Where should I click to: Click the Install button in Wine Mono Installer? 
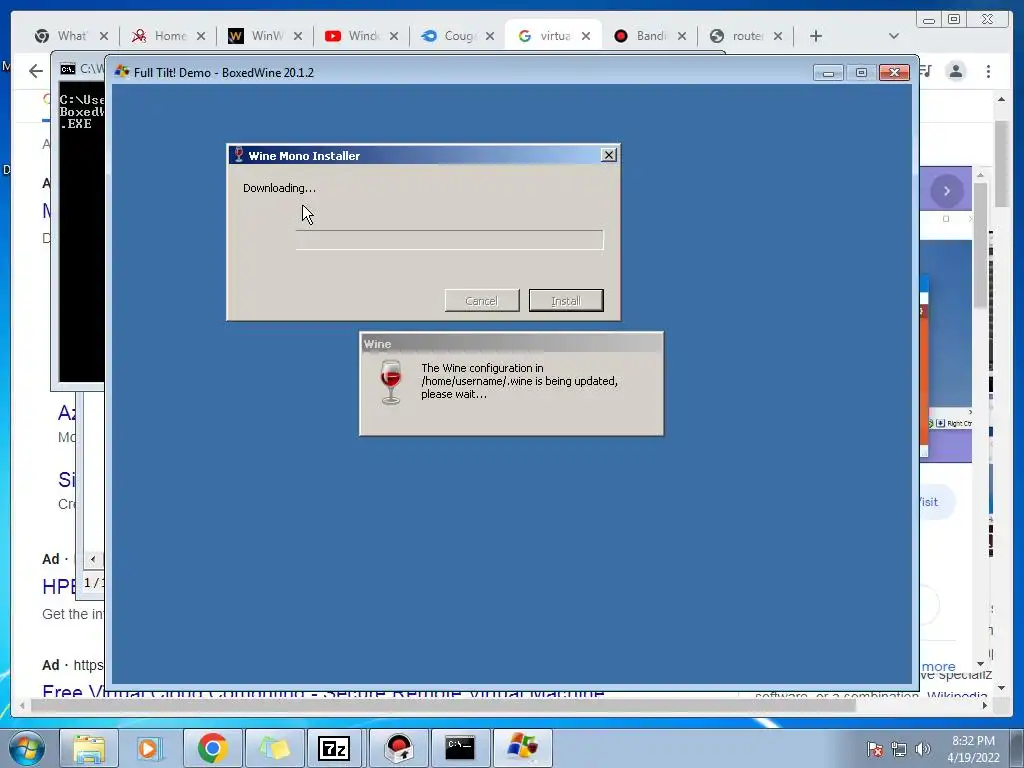(566, 300)
